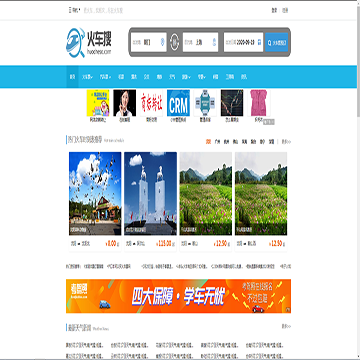Open the calendar icon in the date field
This screenshot has width=360, height=360.
tap(259, 42)
